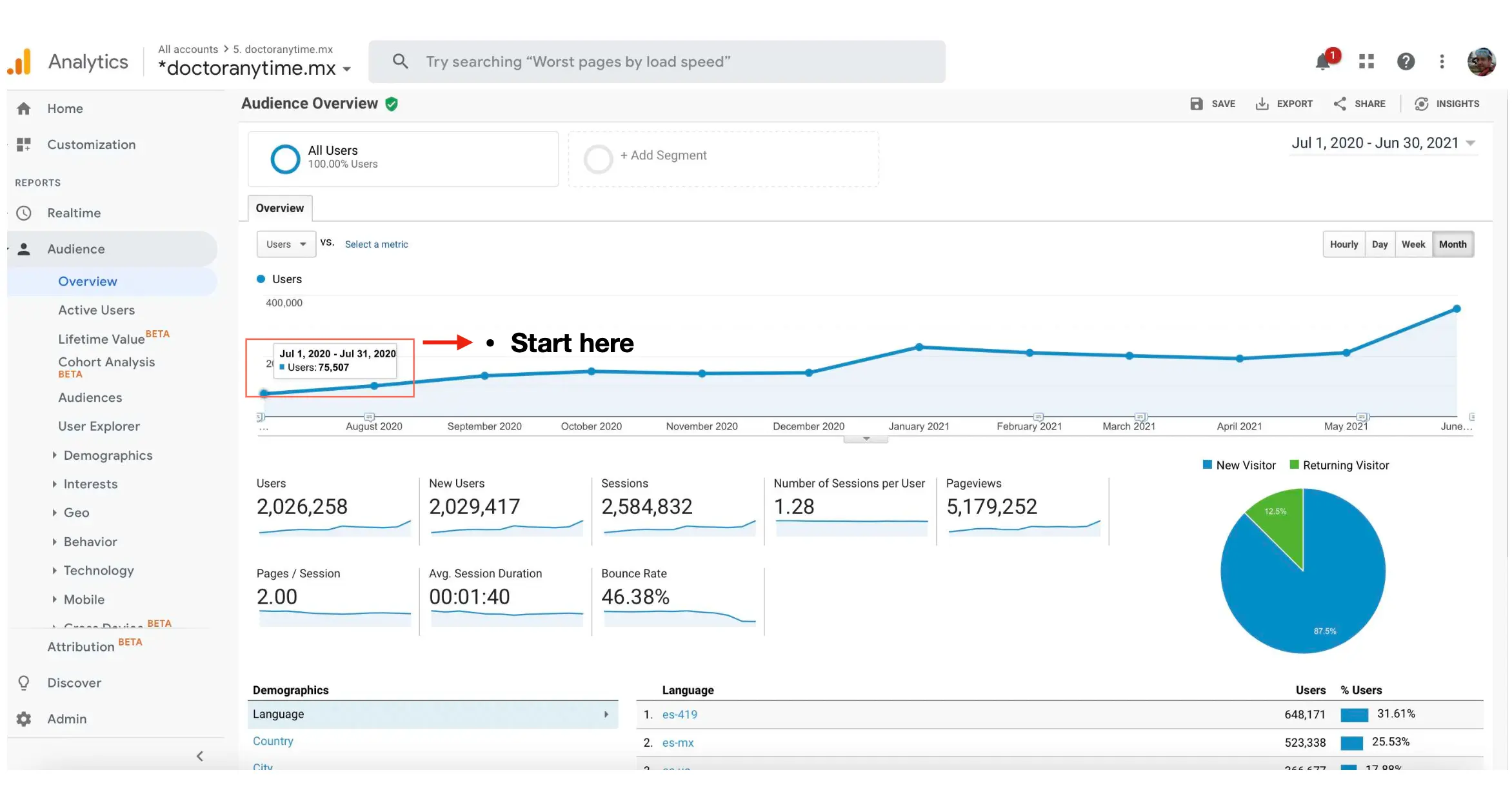Open the notifications bell icon
Image resolution: width=1512 pixels, height=810 pixels.
pos(1322,62)
